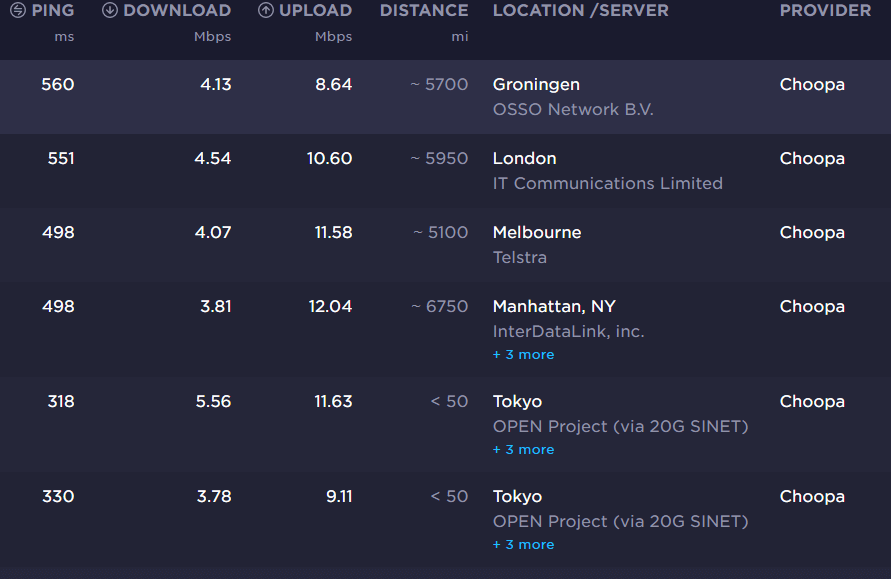Click the 4.13 download value
Screen dimensions: 891x579
pos(215,85)
